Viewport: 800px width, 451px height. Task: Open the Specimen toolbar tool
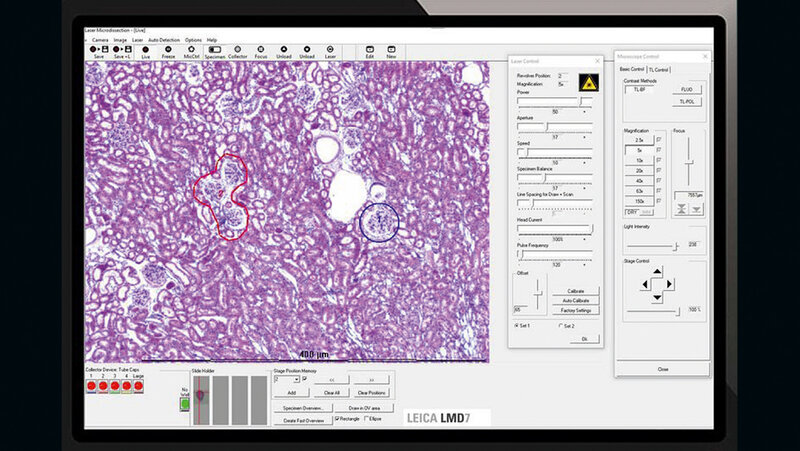[214, 49]
